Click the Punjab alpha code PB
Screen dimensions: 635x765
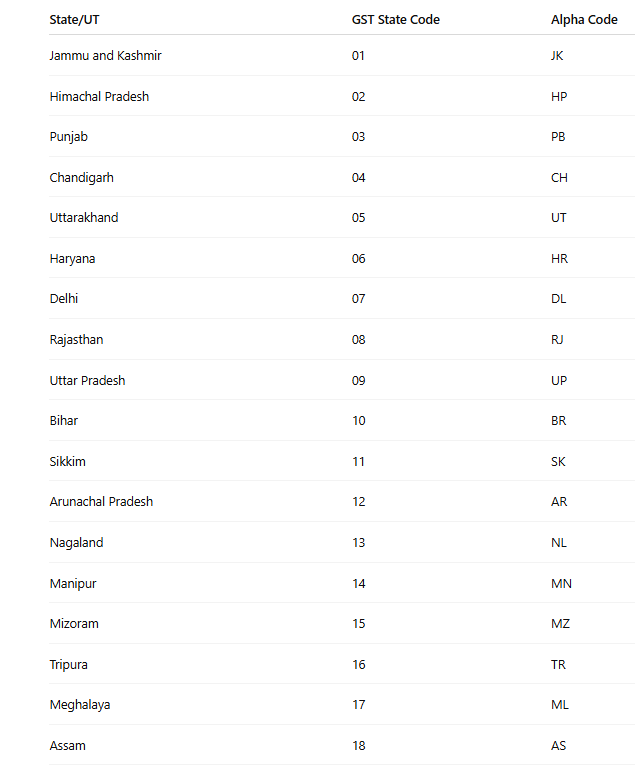click(x=558, y=137)
